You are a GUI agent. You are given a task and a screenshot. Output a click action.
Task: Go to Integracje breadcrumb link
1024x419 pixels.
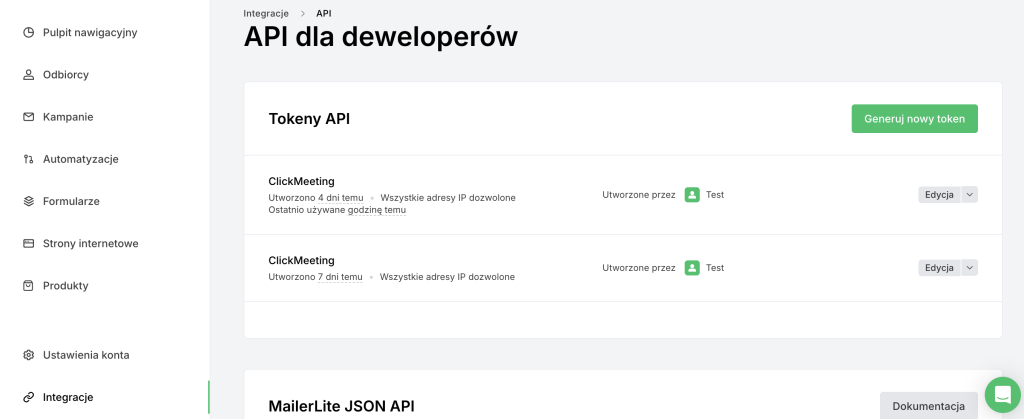[266, 14]
